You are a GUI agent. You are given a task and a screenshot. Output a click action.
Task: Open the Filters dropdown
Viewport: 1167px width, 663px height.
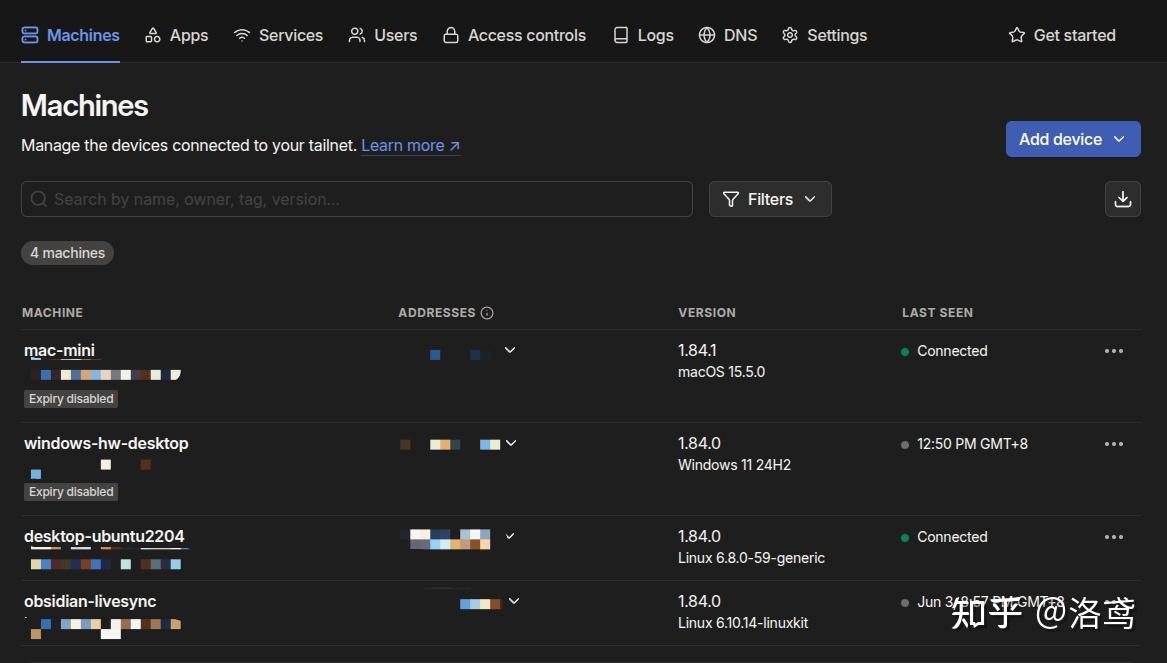[769, 199]
